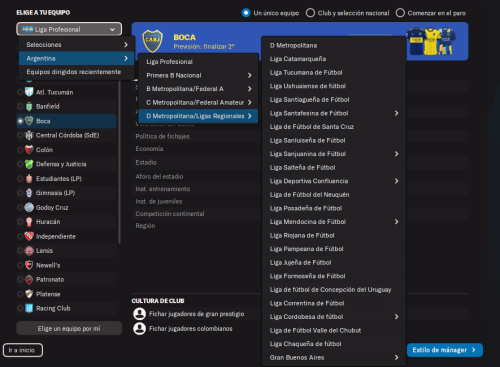Expand Liga Cordobesa de fútbol submenu arrow
This screenshot has height=367, width=500.
396,317
